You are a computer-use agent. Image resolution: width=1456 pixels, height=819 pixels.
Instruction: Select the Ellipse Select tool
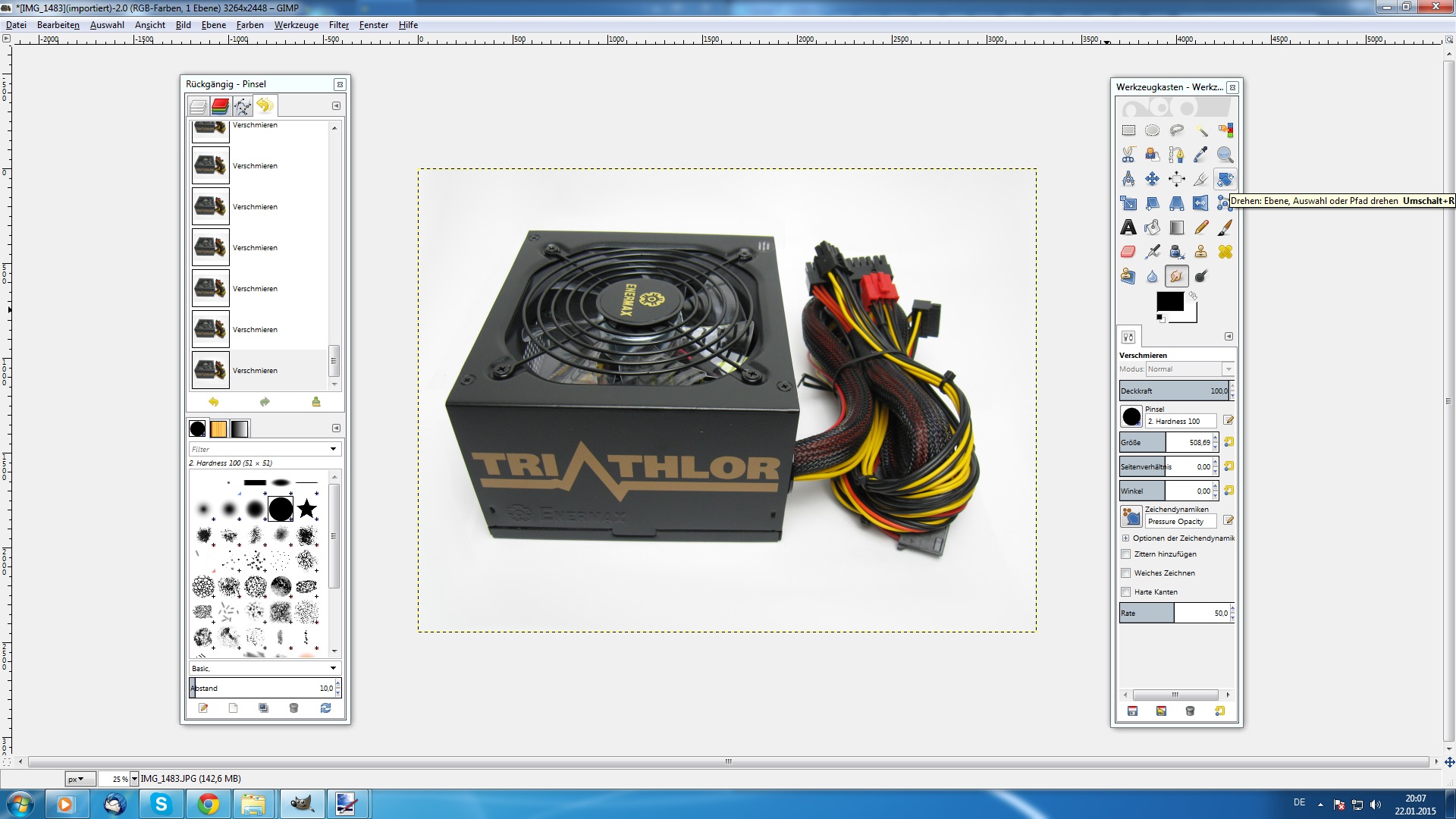(1153, 130)
